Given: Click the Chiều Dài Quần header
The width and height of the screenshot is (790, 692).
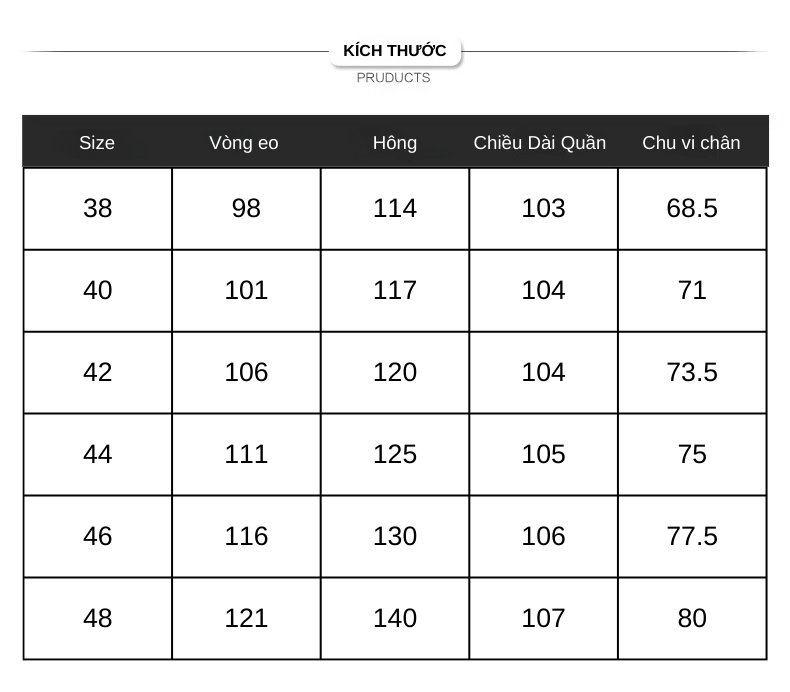Looking at the screenshot, I should [540, 143].
